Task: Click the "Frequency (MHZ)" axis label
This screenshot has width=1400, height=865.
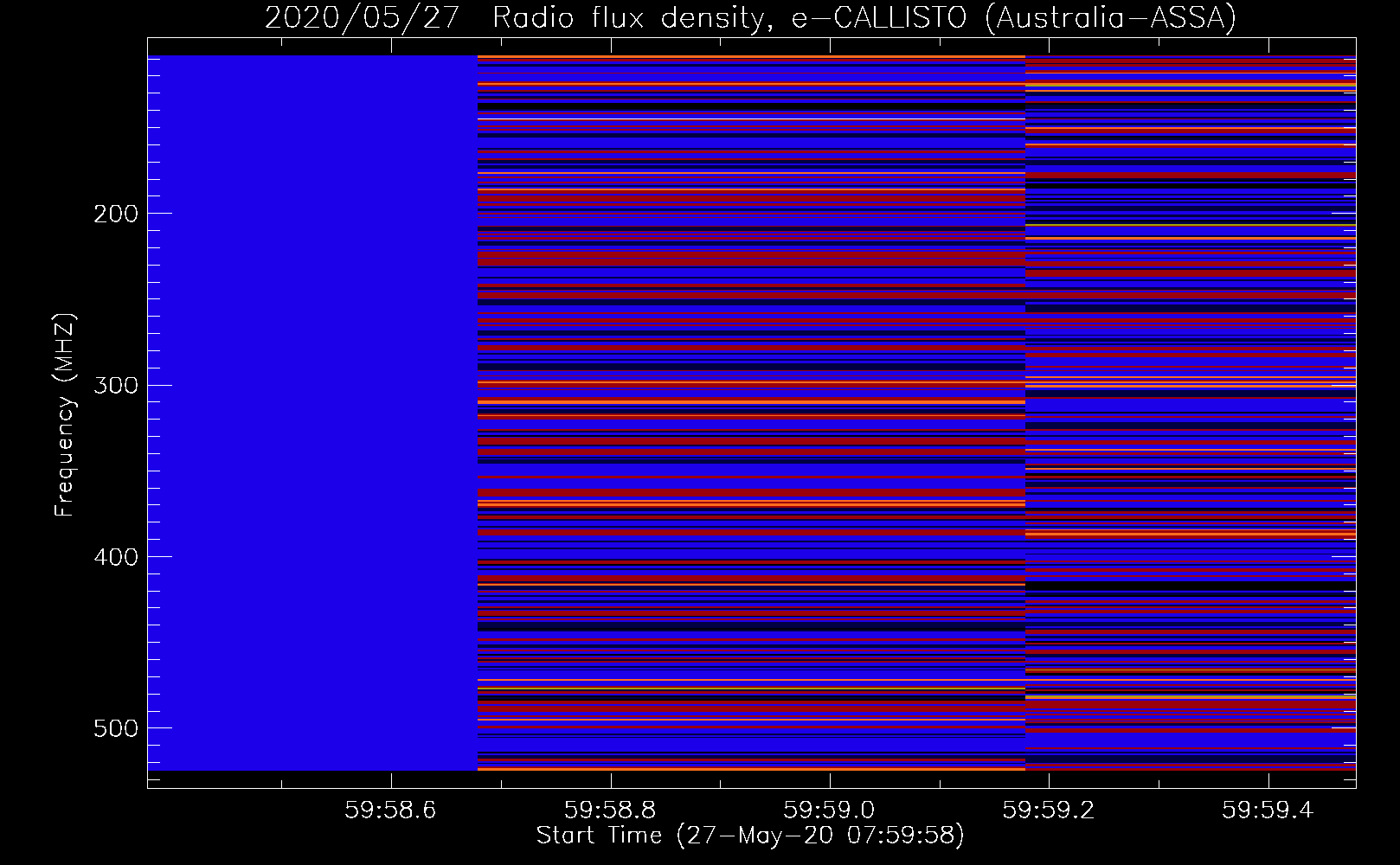Action: 65,414
